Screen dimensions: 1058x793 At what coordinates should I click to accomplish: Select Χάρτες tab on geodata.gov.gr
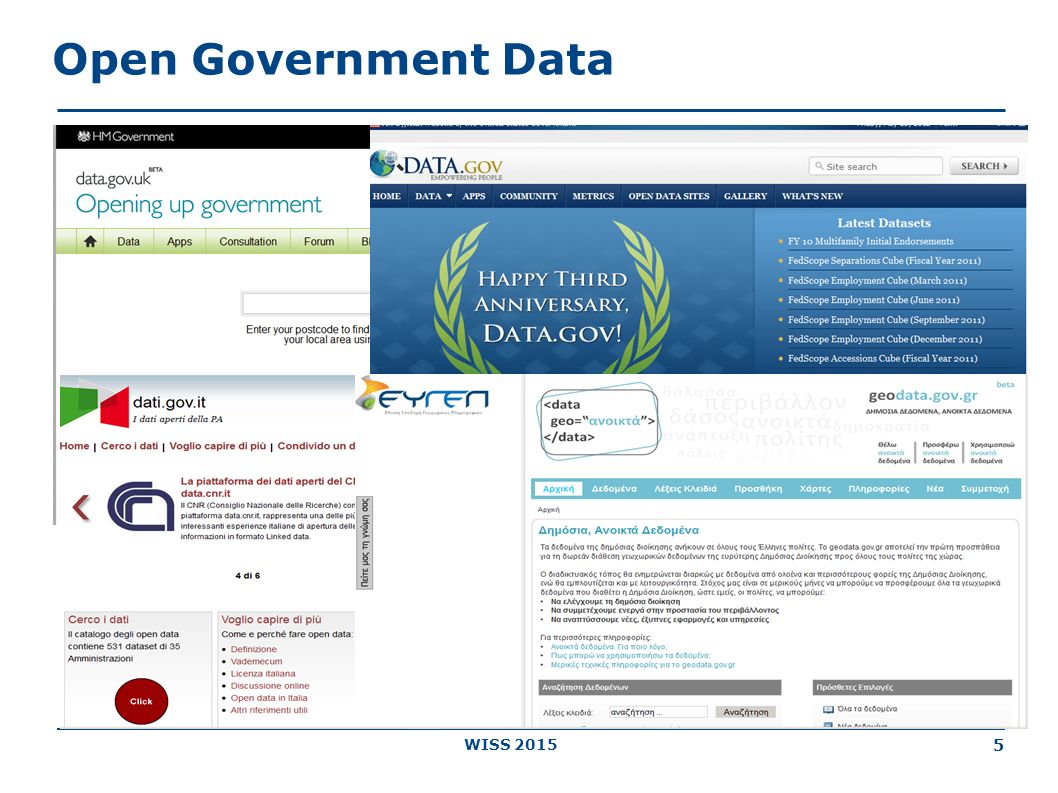[x=815, y=489]
